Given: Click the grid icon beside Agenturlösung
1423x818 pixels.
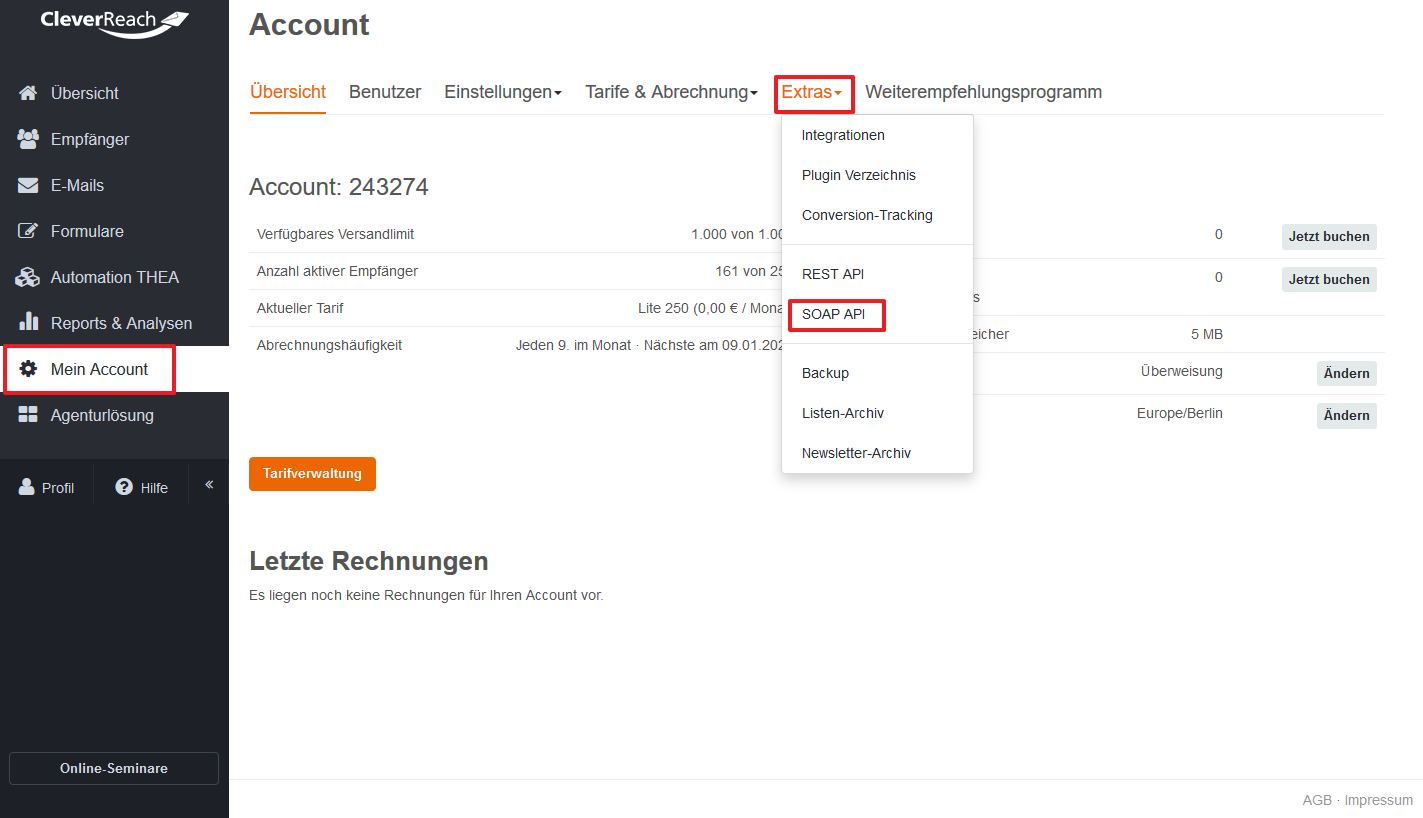Looking at the screenshot, I should point(28,415).
